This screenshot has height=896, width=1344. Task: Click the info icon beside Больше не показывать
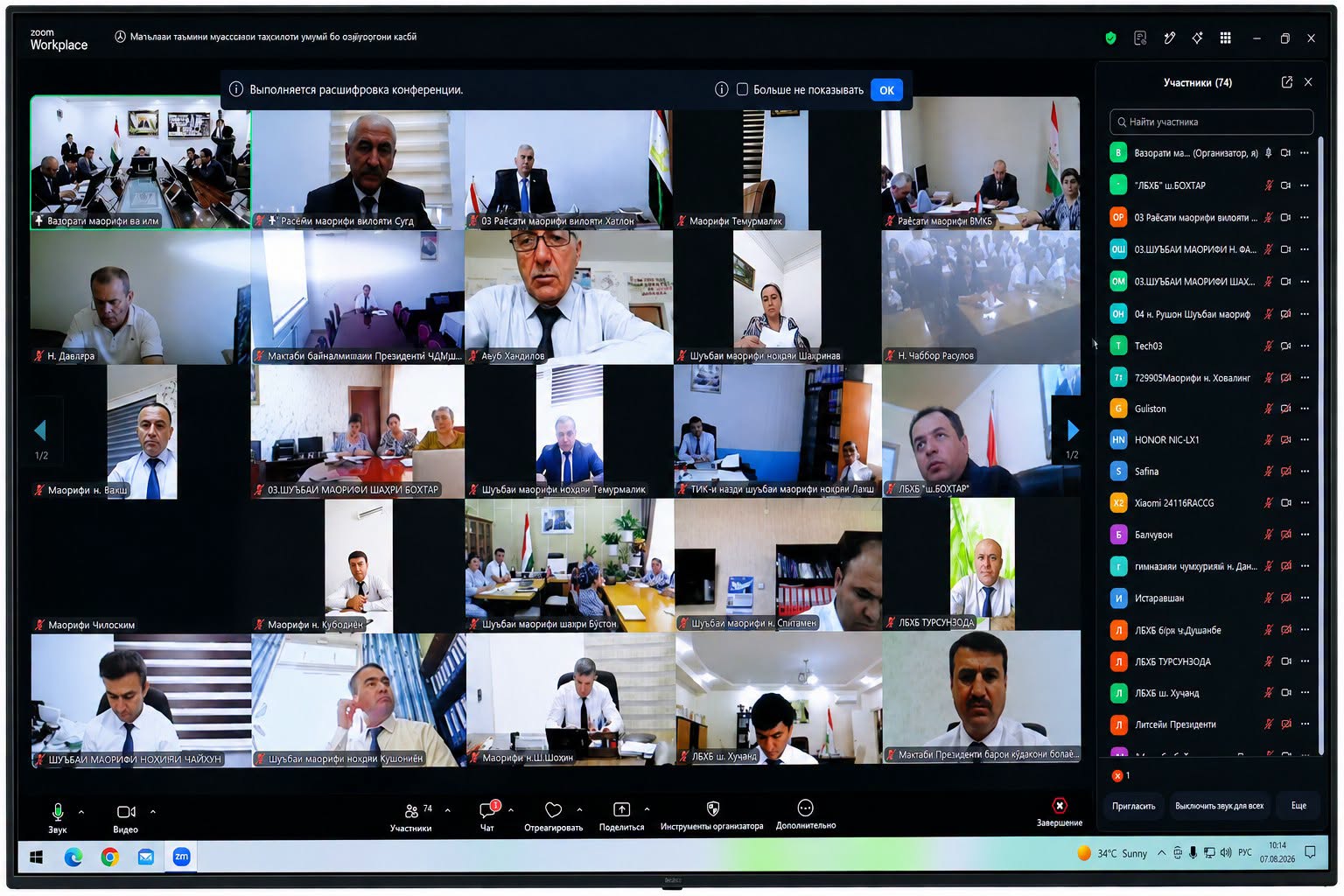tap(721, 89)
